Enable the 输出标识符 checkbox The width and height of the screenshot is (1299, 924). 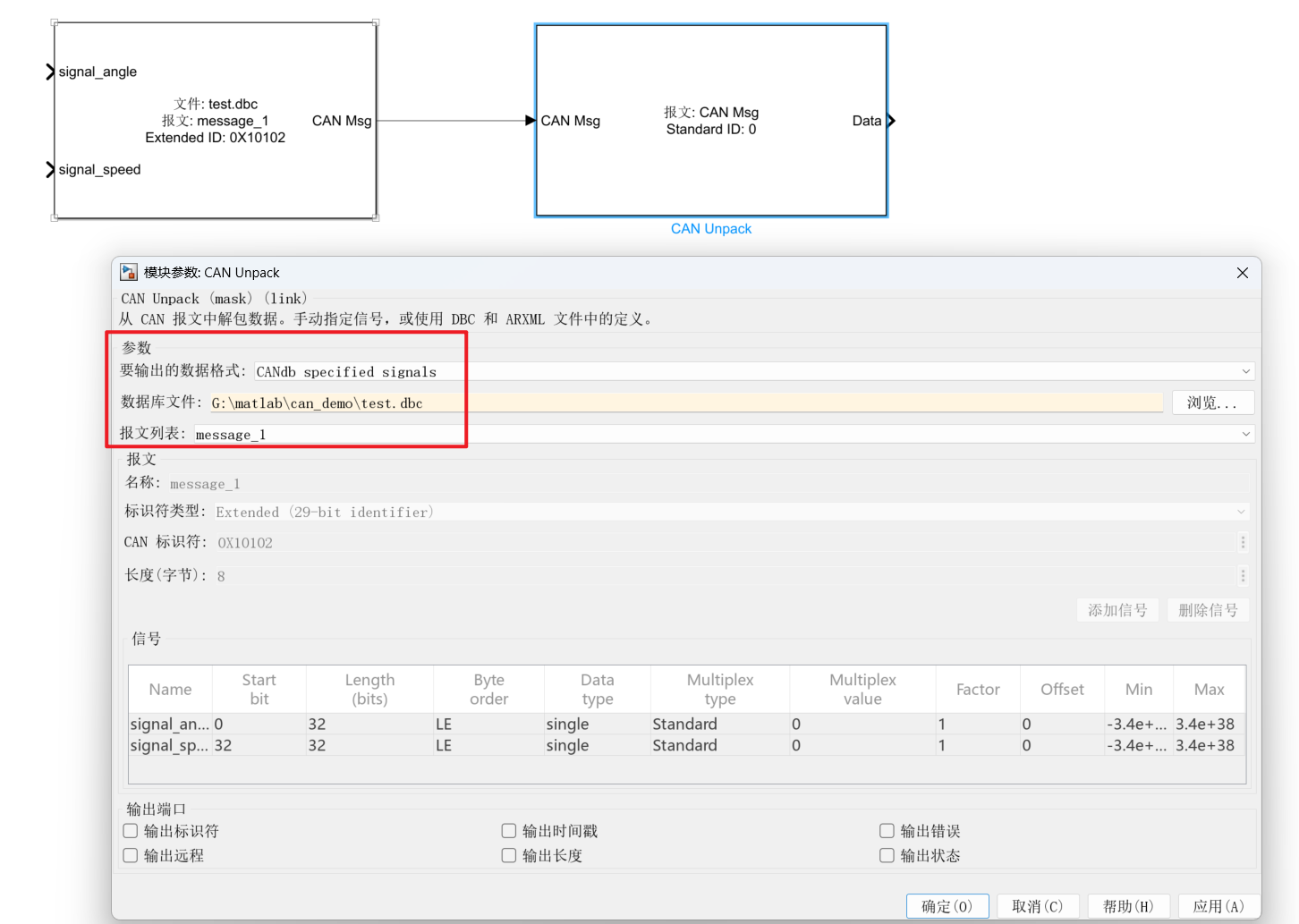(131, 831)
